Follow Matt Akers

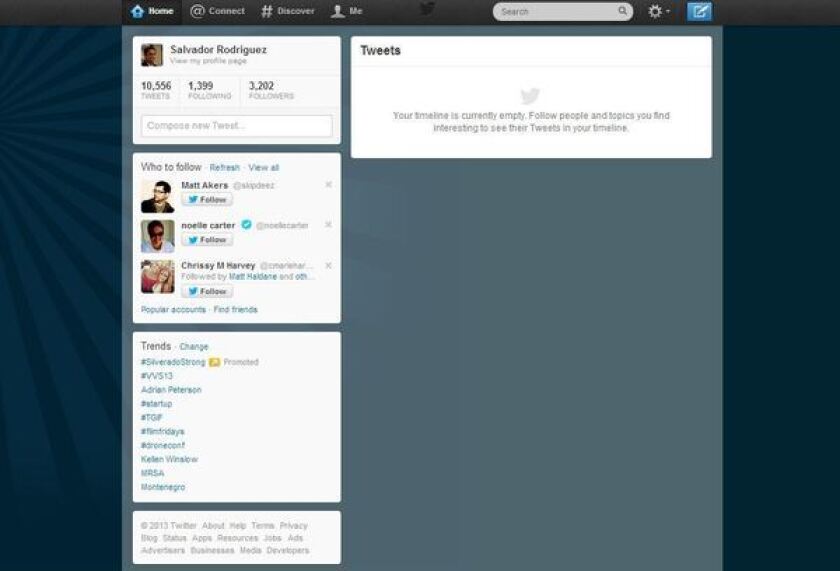click(x=207, y=200)
